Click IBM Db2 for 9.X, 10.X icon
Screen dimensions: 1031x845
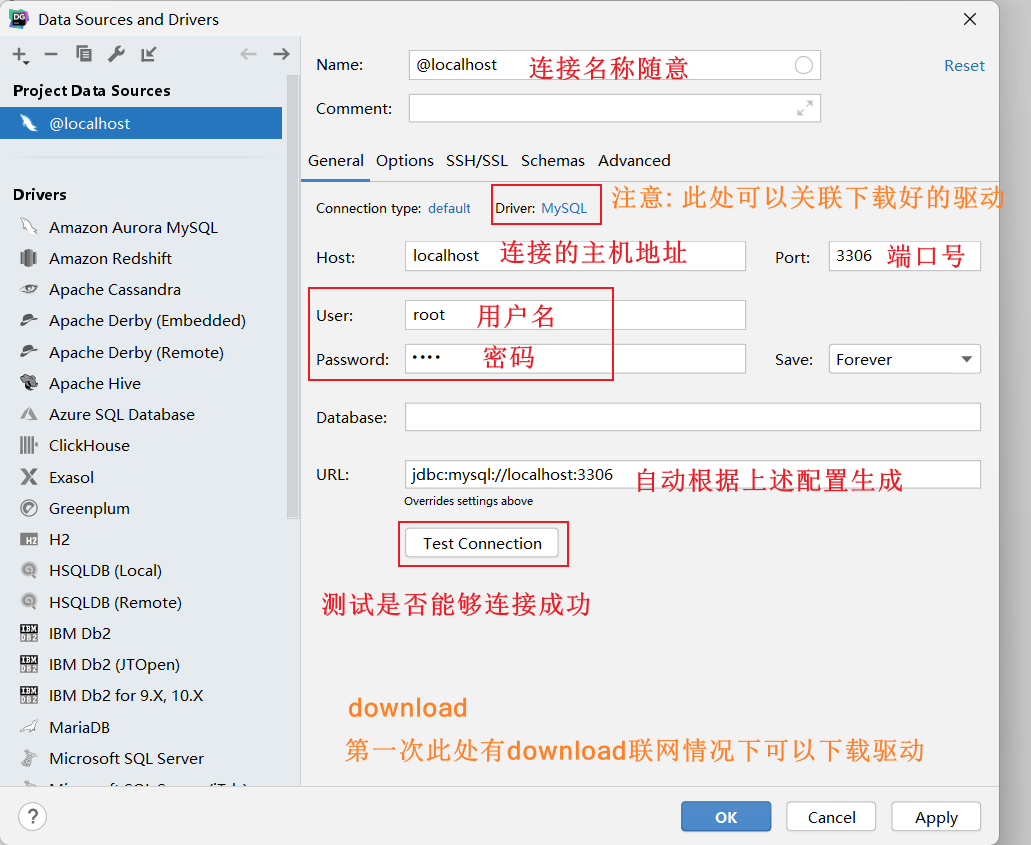click(x=29, y=694)
